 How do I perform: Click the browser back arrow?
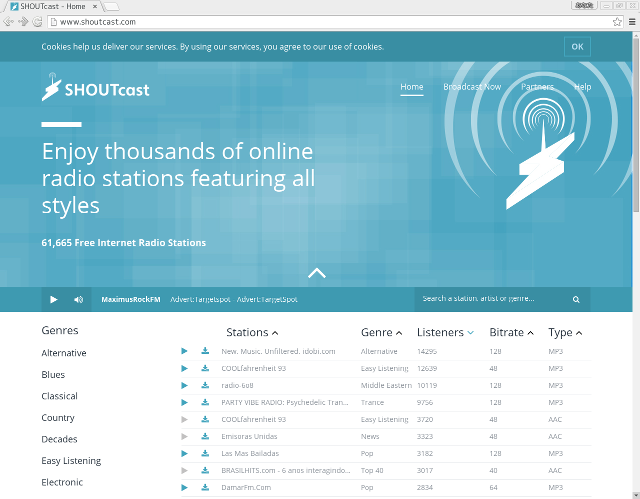pos(8,22)
